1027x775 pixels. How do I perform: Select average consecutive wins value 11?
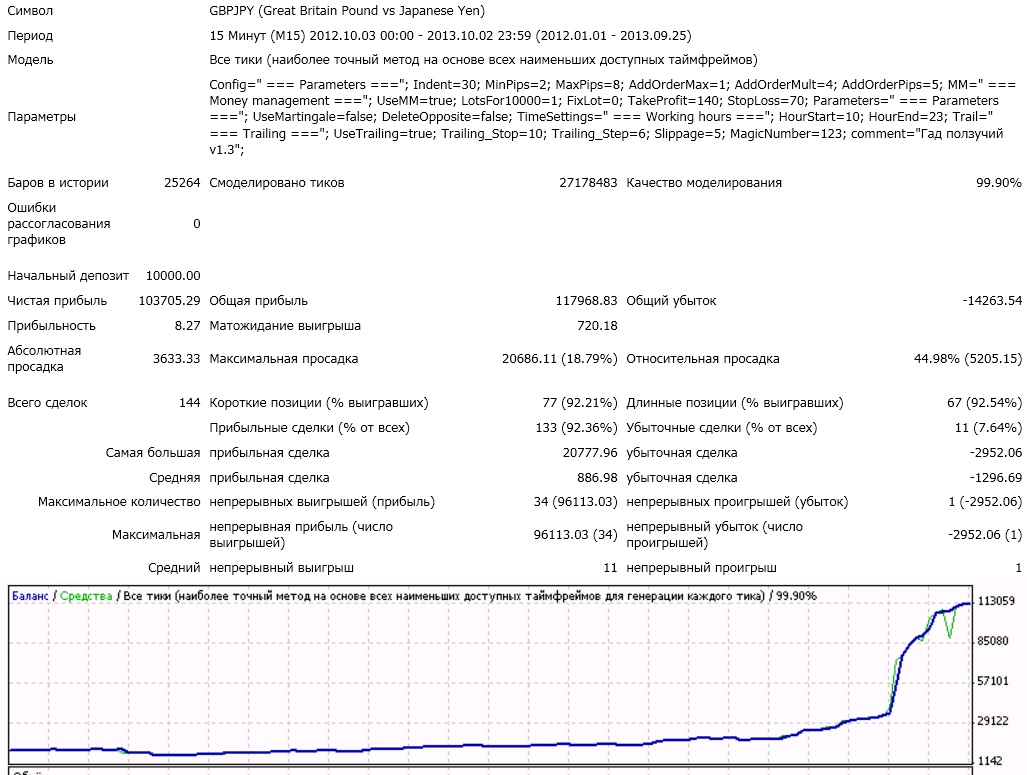(x=610, y=568)
